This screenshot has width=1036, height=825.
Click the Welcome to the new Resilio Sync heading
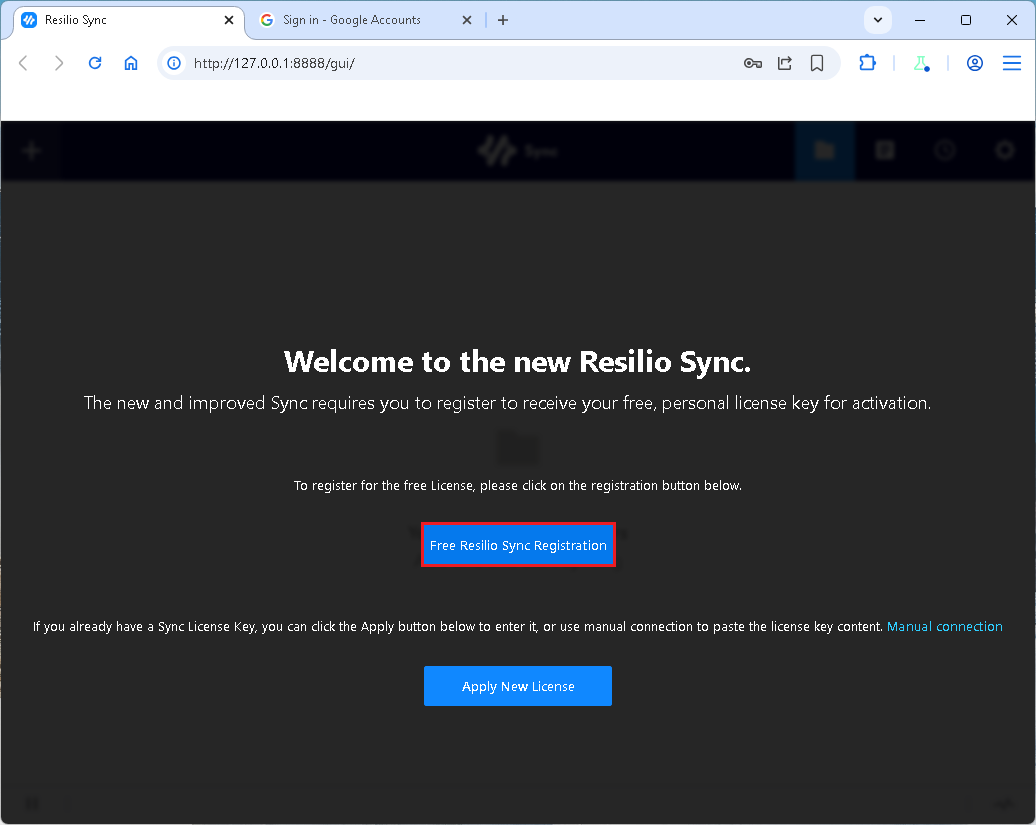pyautogui.click(x=517, y=361)
